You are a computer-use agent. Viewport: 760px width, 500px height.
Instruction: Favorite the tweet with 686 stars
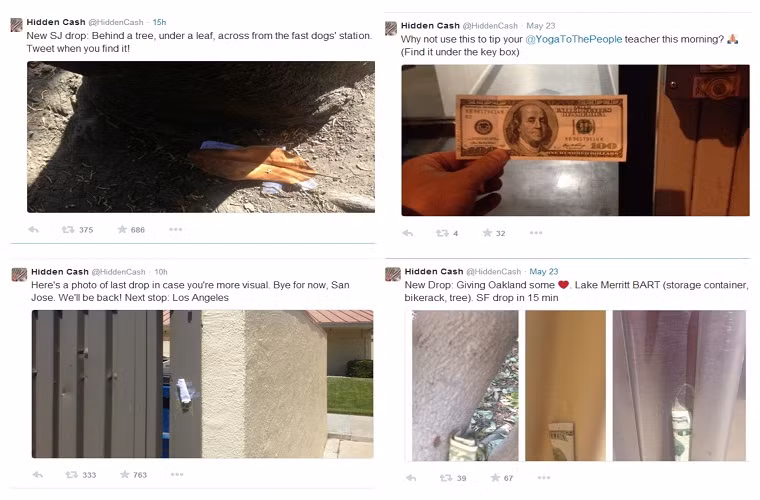click(x=122, y=229)
